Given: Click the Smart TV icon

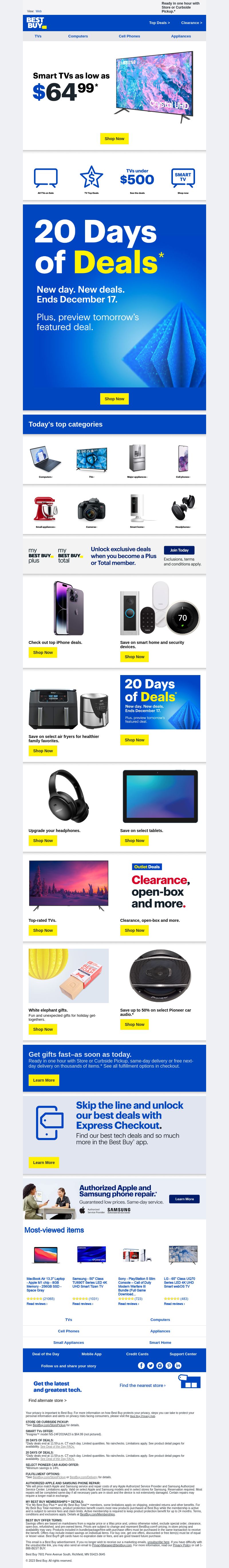Looking at the screenshot, I should [x=183, y=177].
